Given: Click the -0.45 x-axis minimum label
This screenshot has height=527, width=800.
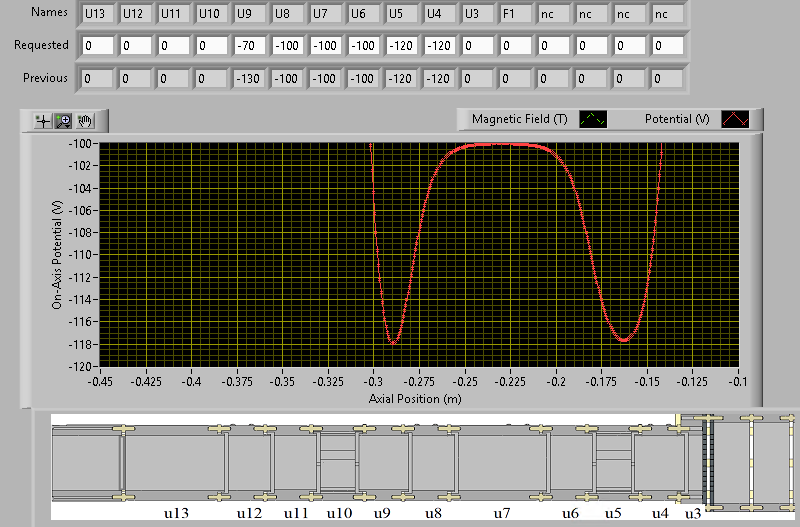Looking at the screenshot, I should point(99,382).
